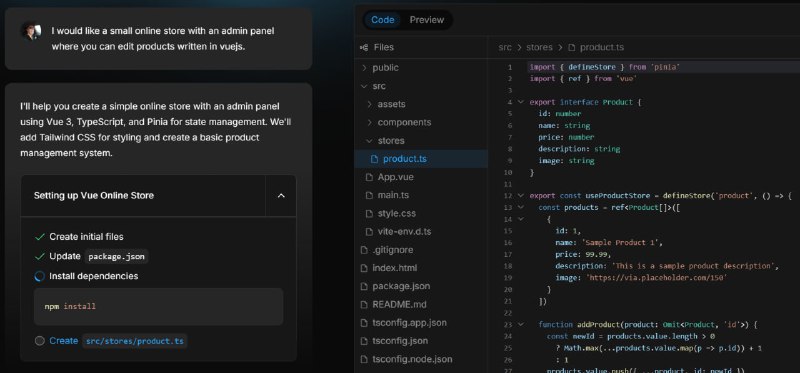Switch to the Preview tab
Image resolution: width=800 pixels, height=373 pixels.
pyautogui.click(x=427, y=20)
